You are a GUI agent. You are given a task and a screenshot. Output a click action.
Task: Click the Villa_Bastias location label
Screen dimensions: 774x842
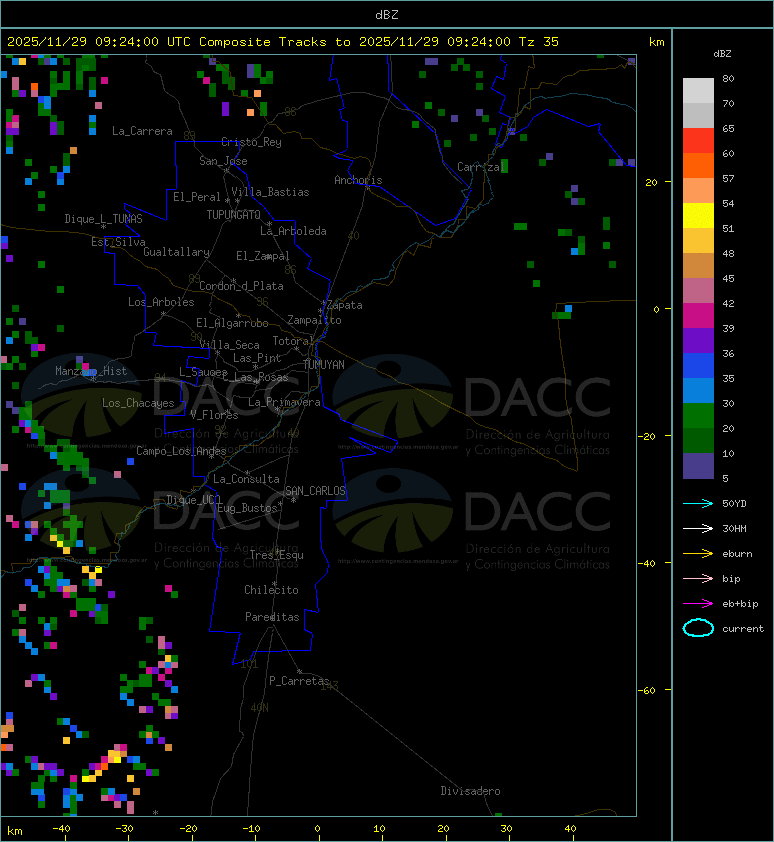coord(271,192)
